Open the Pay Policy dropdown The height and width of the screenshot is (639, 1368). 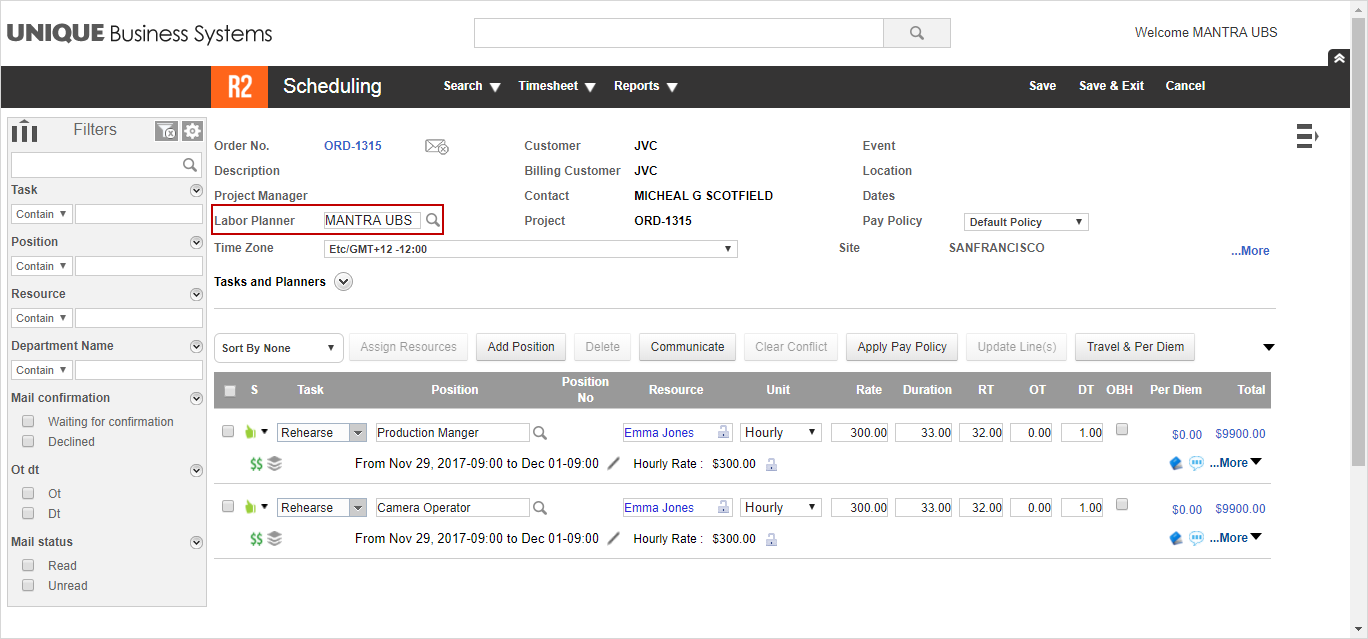(x=1026, y=222)
